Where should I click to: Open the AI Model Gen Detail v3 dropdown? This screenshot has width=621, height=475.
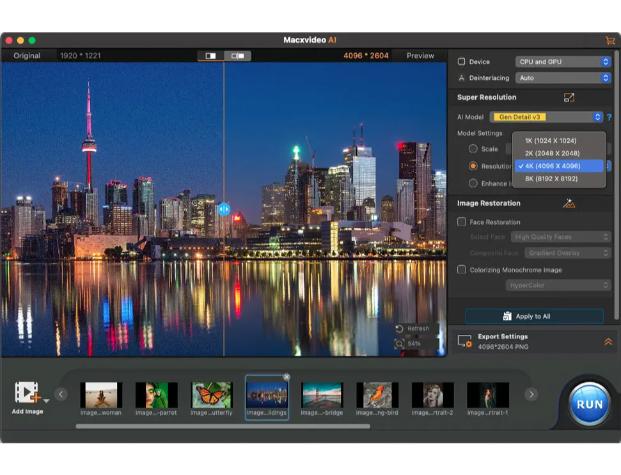click(x=546, y=117)
